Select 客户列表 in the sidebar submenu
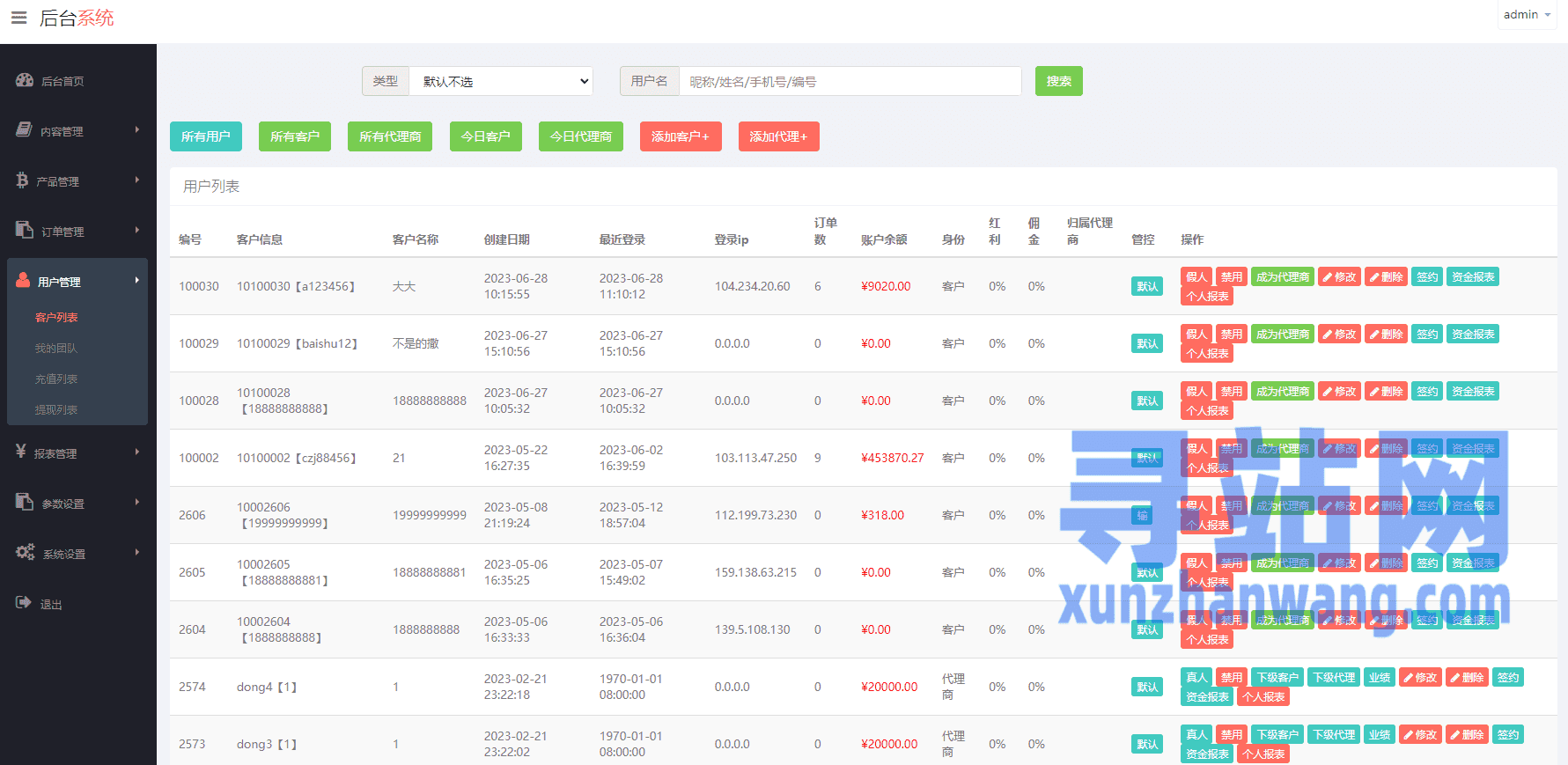The width and height of the screenshot is (1568, 765). point(56,318)
